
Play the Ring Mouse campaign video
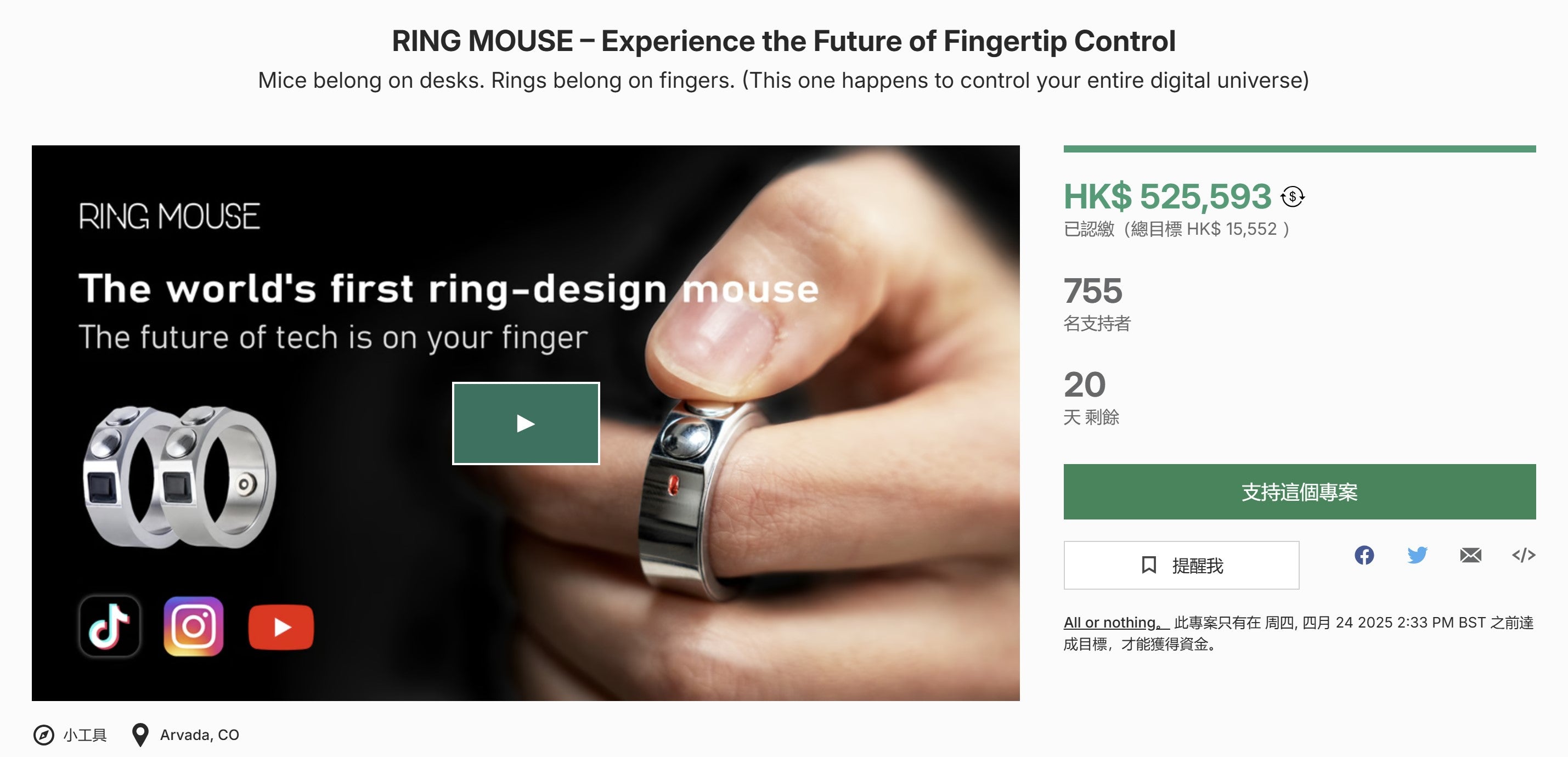point(525,423)
